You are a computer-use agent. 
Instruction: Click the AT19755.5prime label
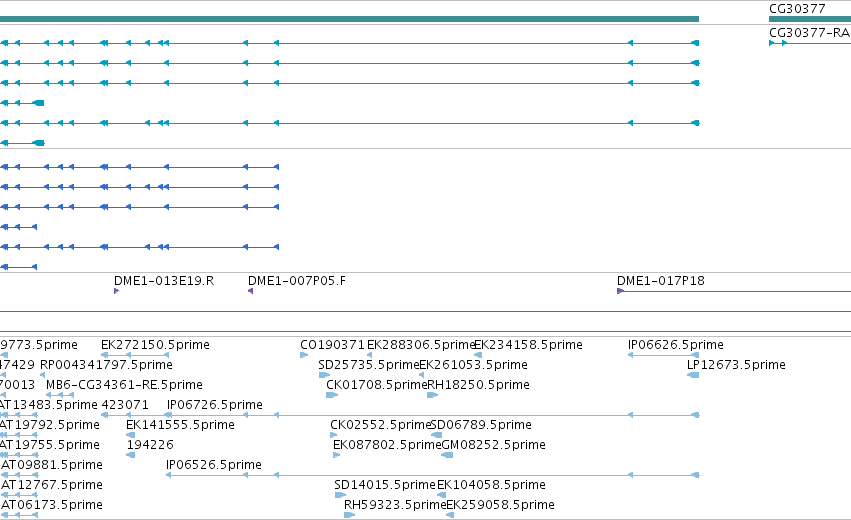[x=50, y=445]
